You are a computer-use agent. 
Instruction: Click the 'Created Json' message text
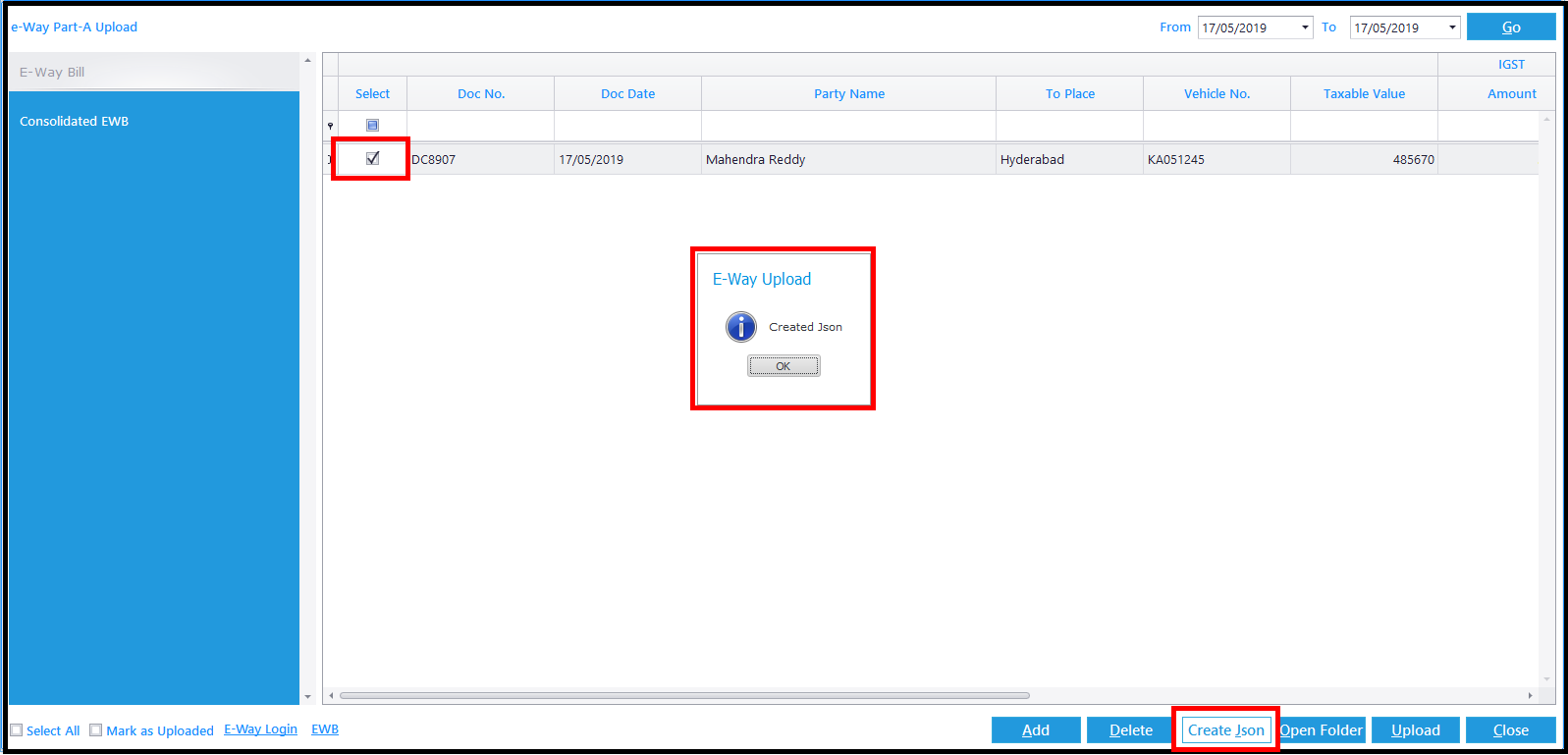click(x=805, y=327)
